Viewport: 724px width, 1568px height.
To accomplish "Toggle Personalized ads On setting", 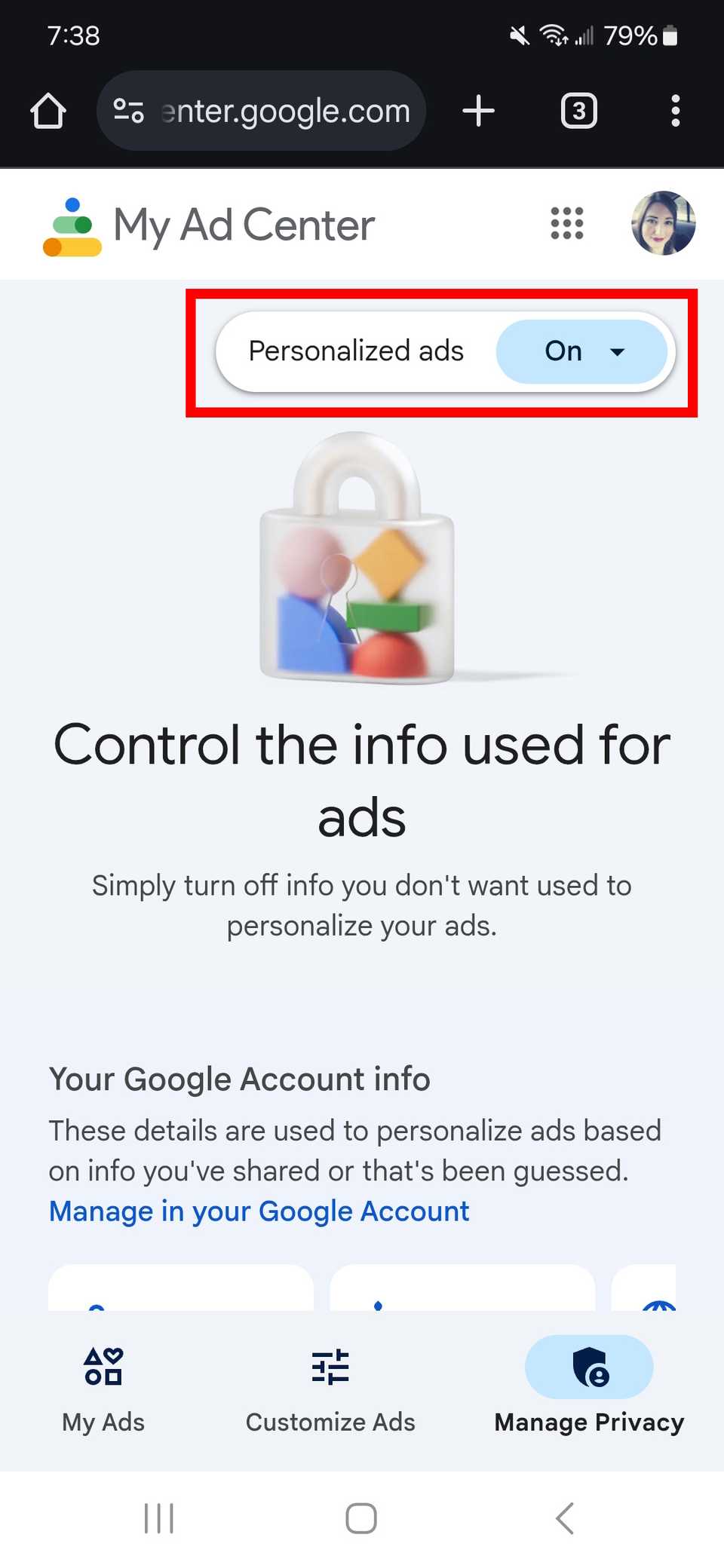I will coord(581,351).
